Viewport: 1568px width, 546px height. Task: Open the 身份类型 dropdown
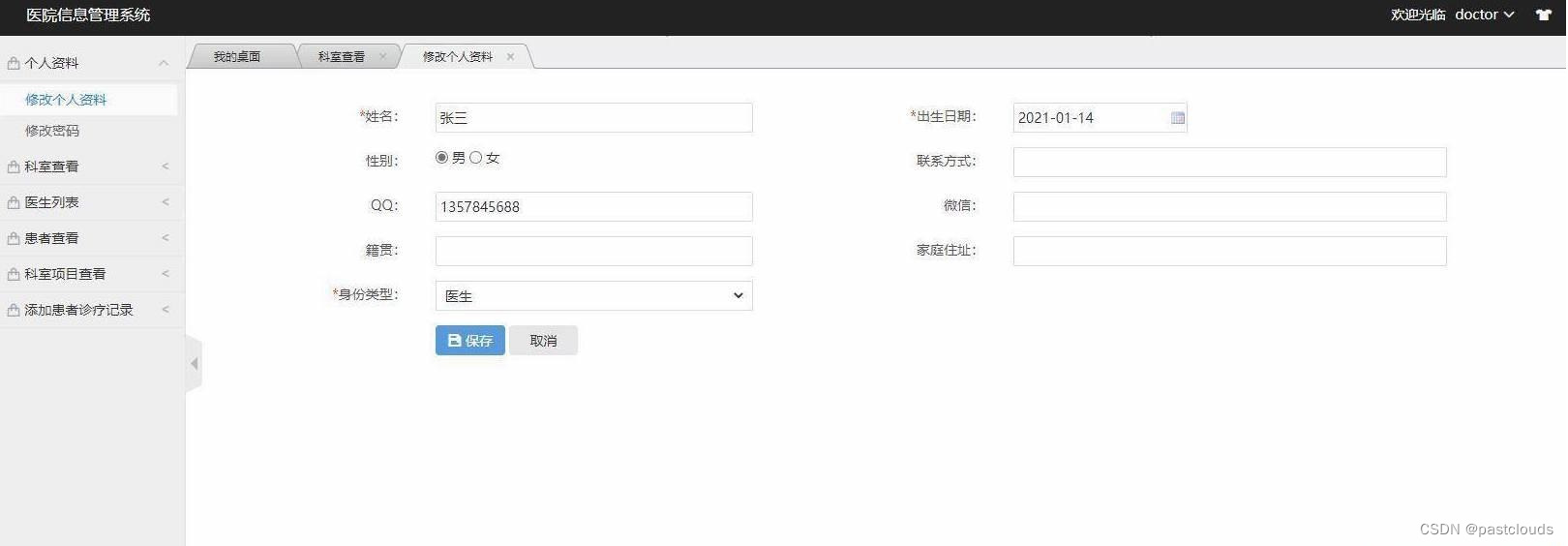tap(593, 295)
